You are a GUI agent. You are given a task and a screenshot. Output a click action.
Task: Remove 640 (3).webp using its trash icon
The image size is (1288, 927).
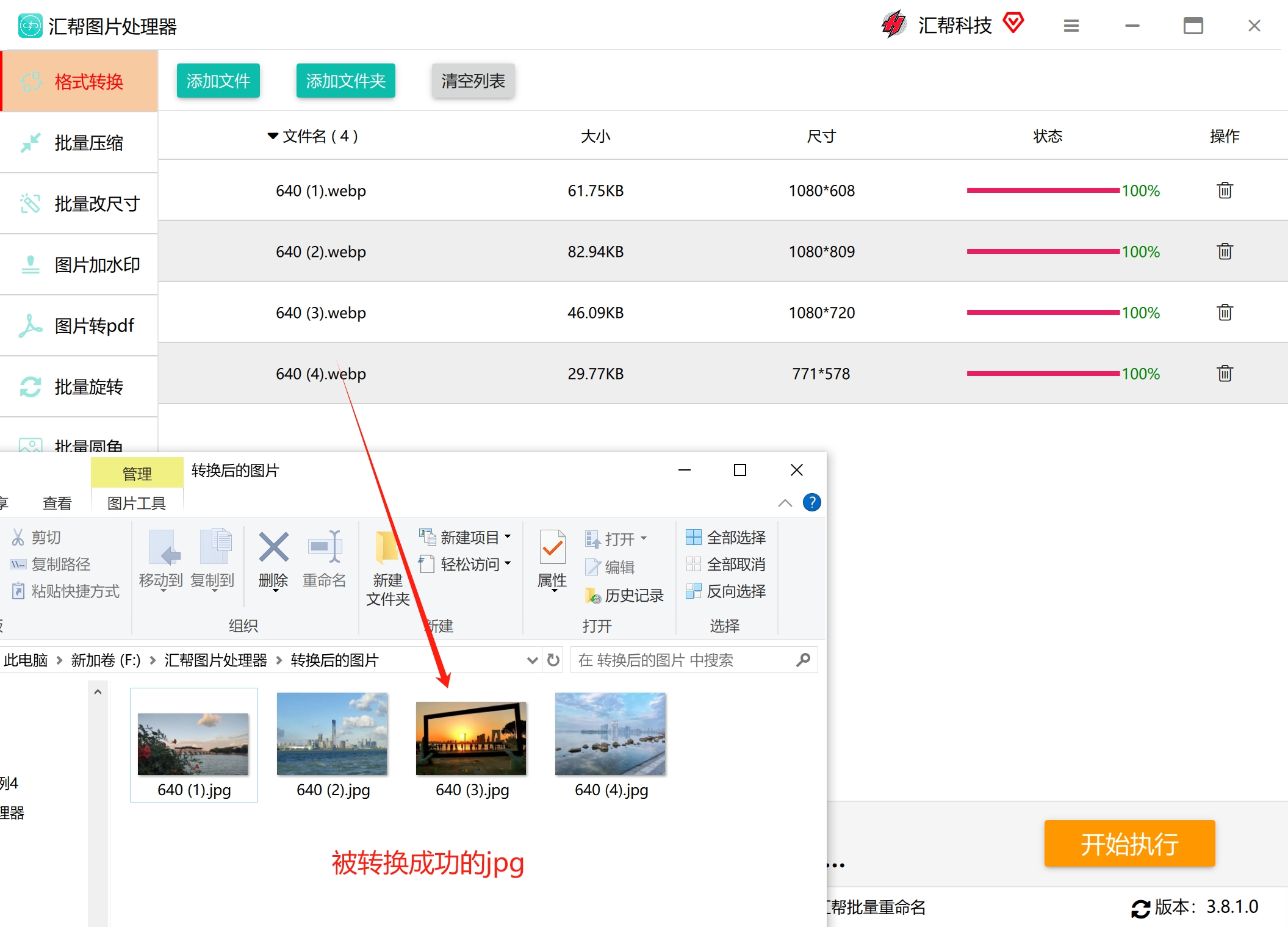[1225, 312]
